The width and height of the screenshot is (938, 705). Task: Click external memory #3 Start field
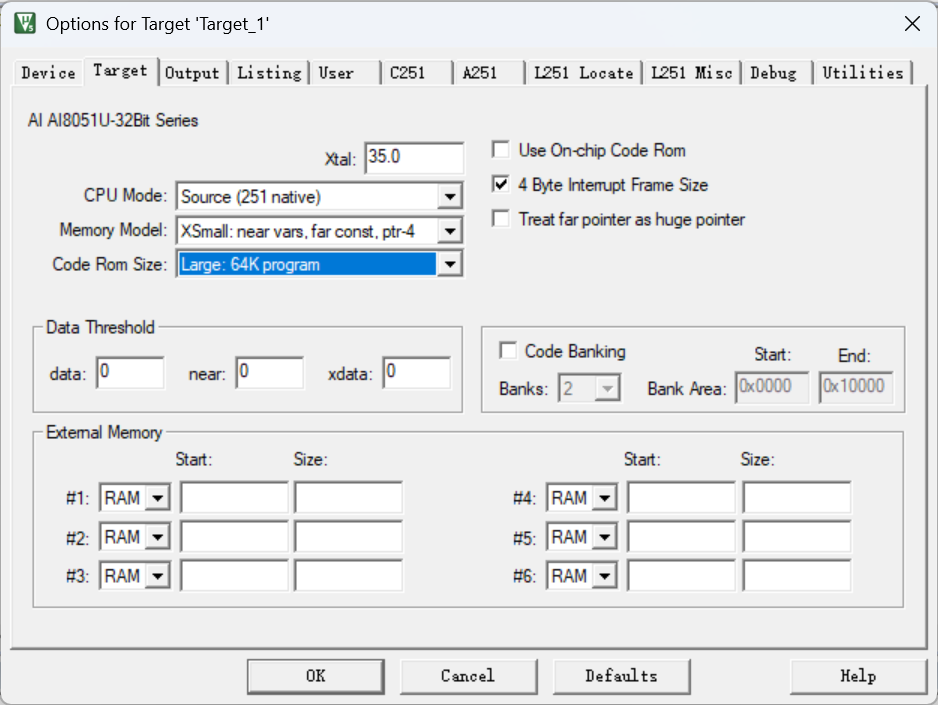(234, 575)
